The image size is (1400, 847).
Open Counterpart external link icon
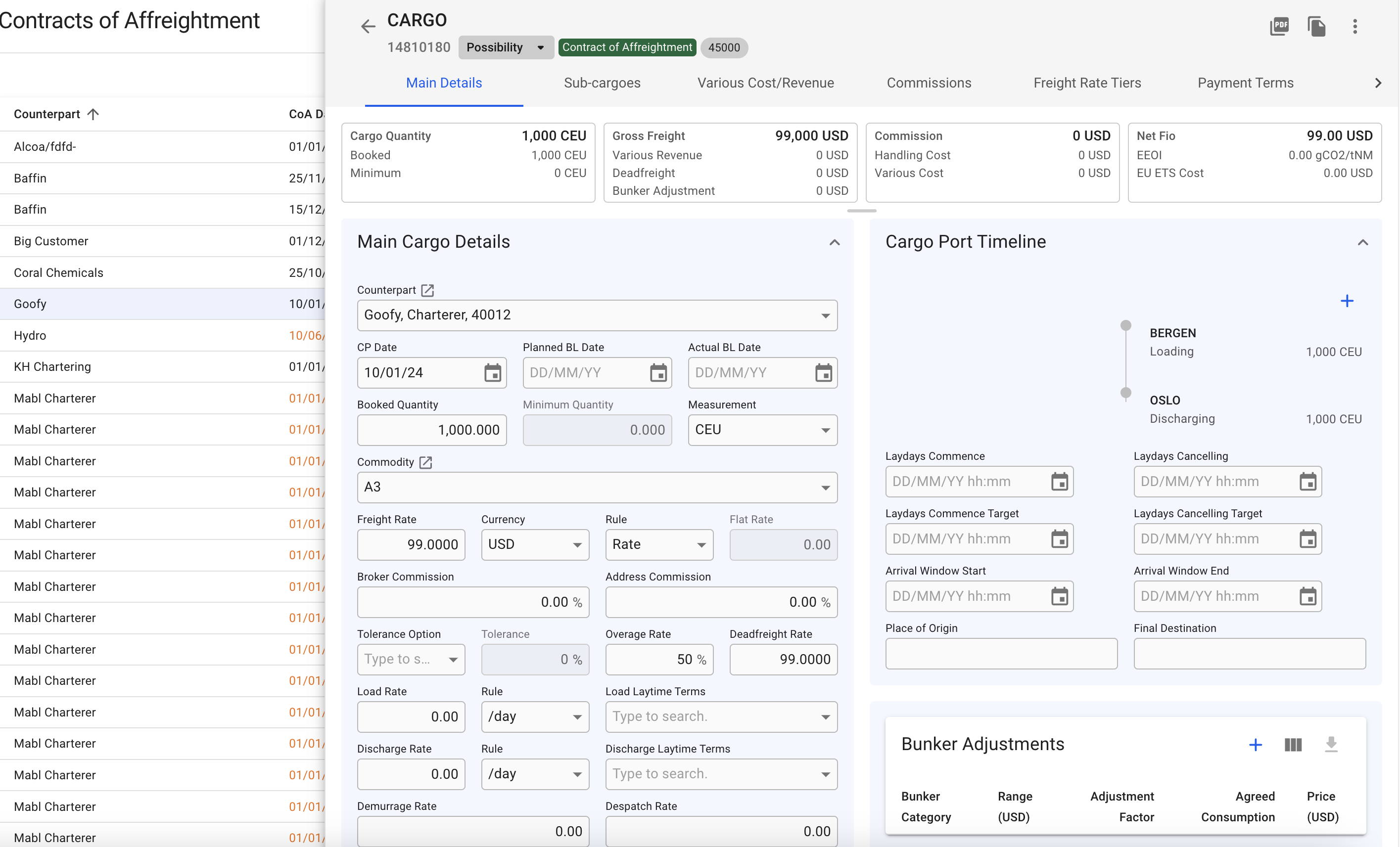pyautogui.click(x=427, y=290)
